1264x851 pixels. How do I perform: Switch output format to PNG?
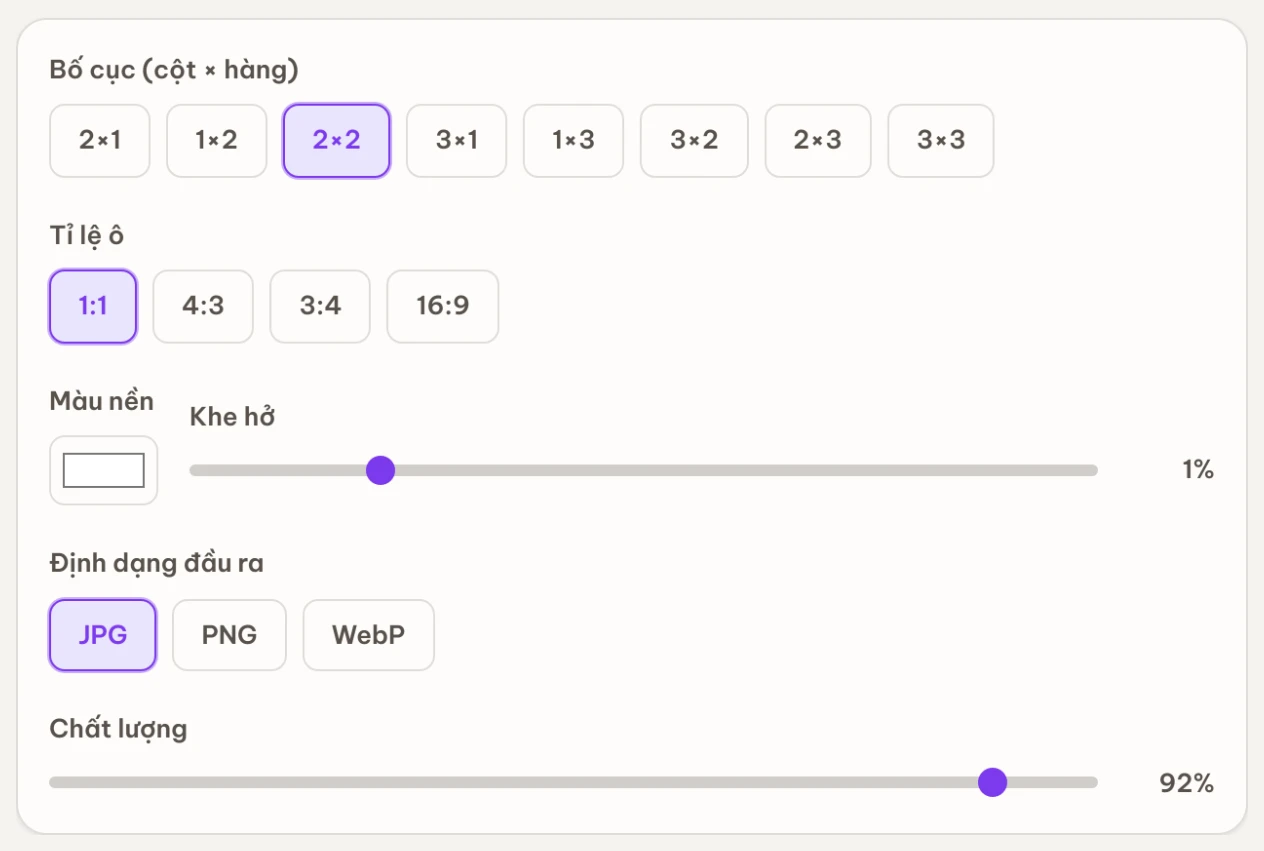click(229, 635)
